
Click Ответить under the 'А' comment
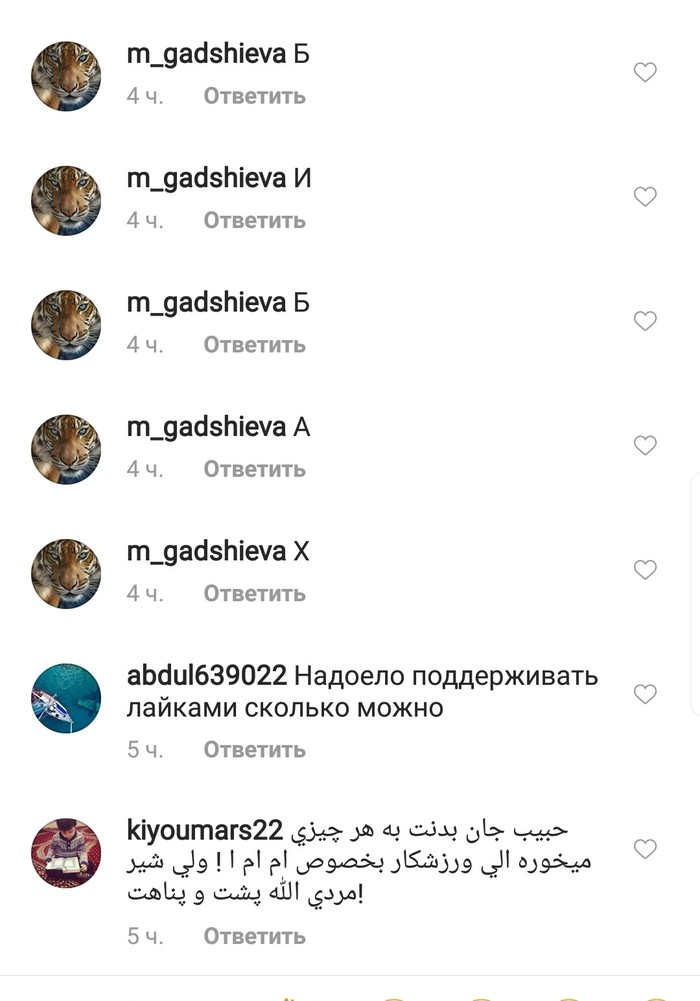255,469
